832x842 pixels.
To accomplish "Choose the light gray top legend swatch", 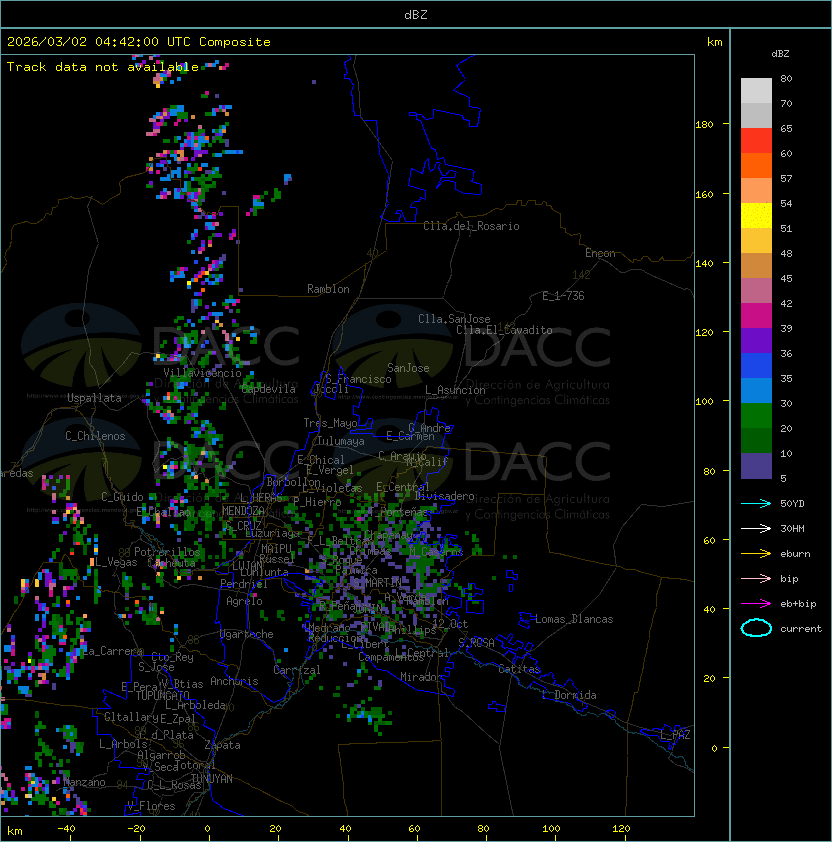I will [756, 90].
